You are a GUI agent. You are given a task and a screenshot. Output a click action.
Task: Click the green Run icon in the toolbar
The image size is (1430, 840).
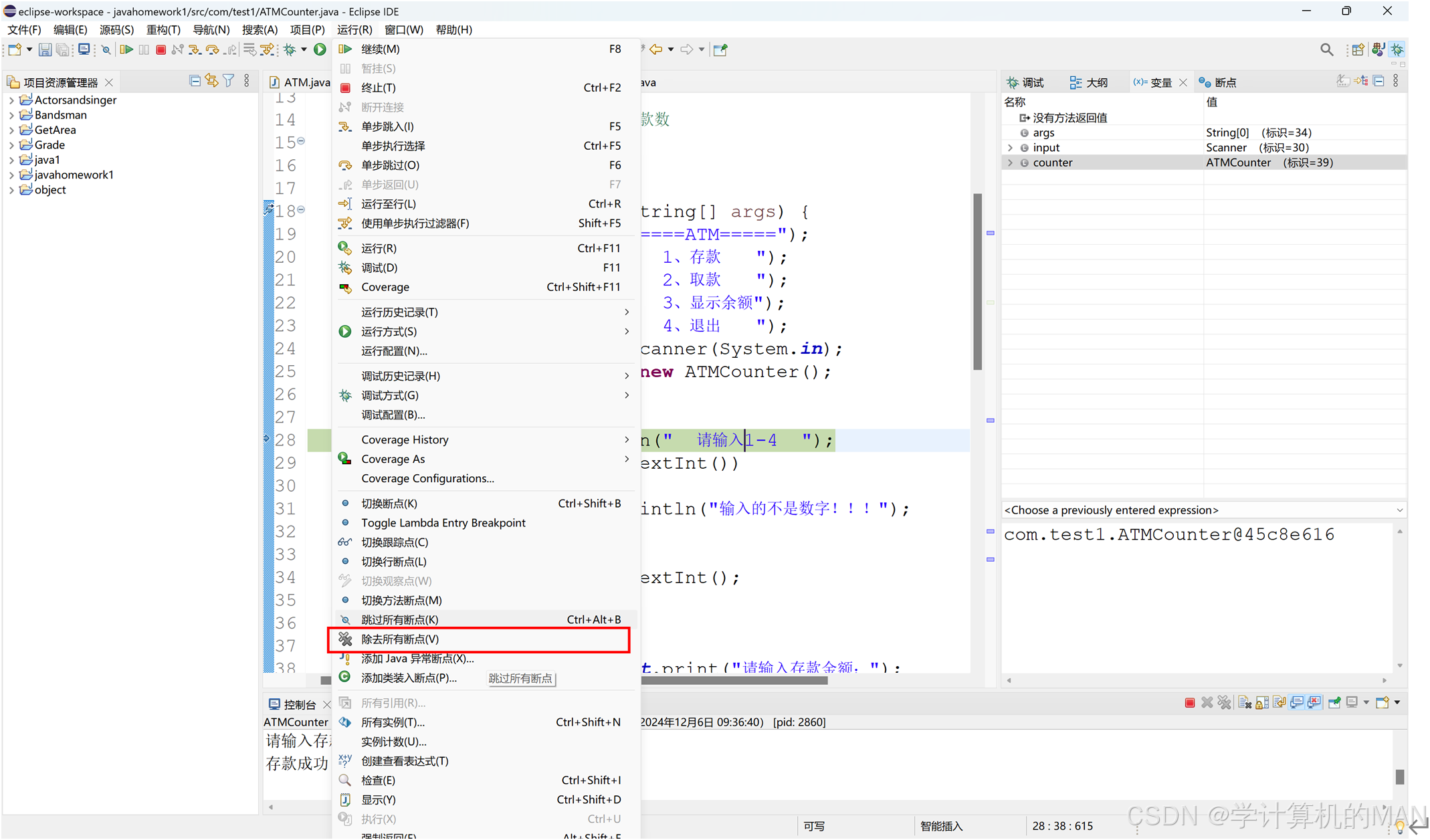tap(319, 49)
